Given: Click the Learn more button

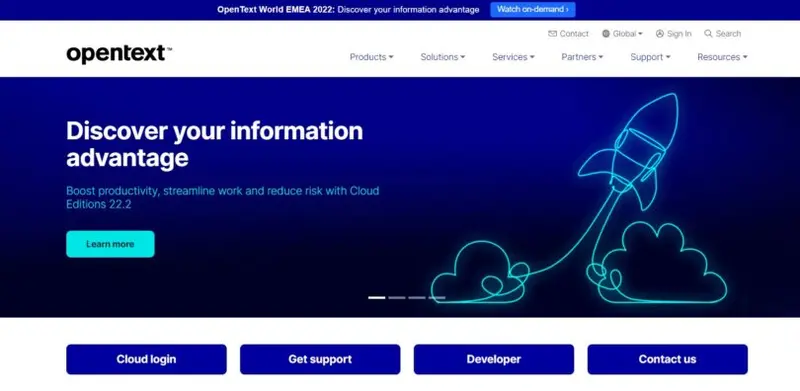Looking at the screenshot, I should (110, 244).
